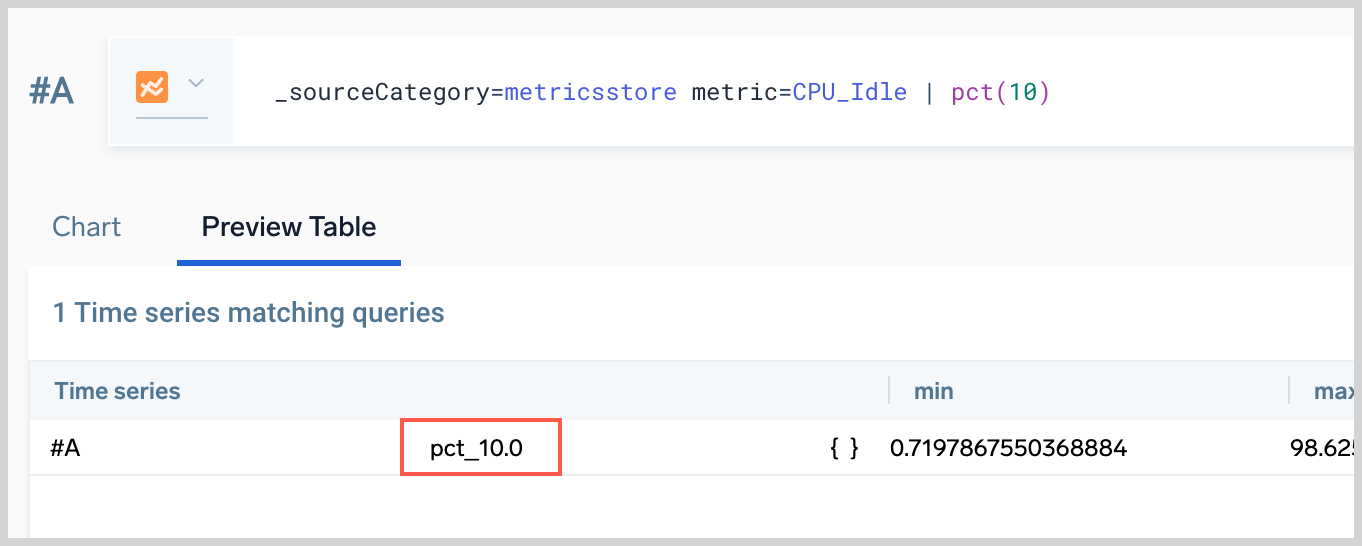Click the "1 Time series matching queries" heading

coord(249,313)
